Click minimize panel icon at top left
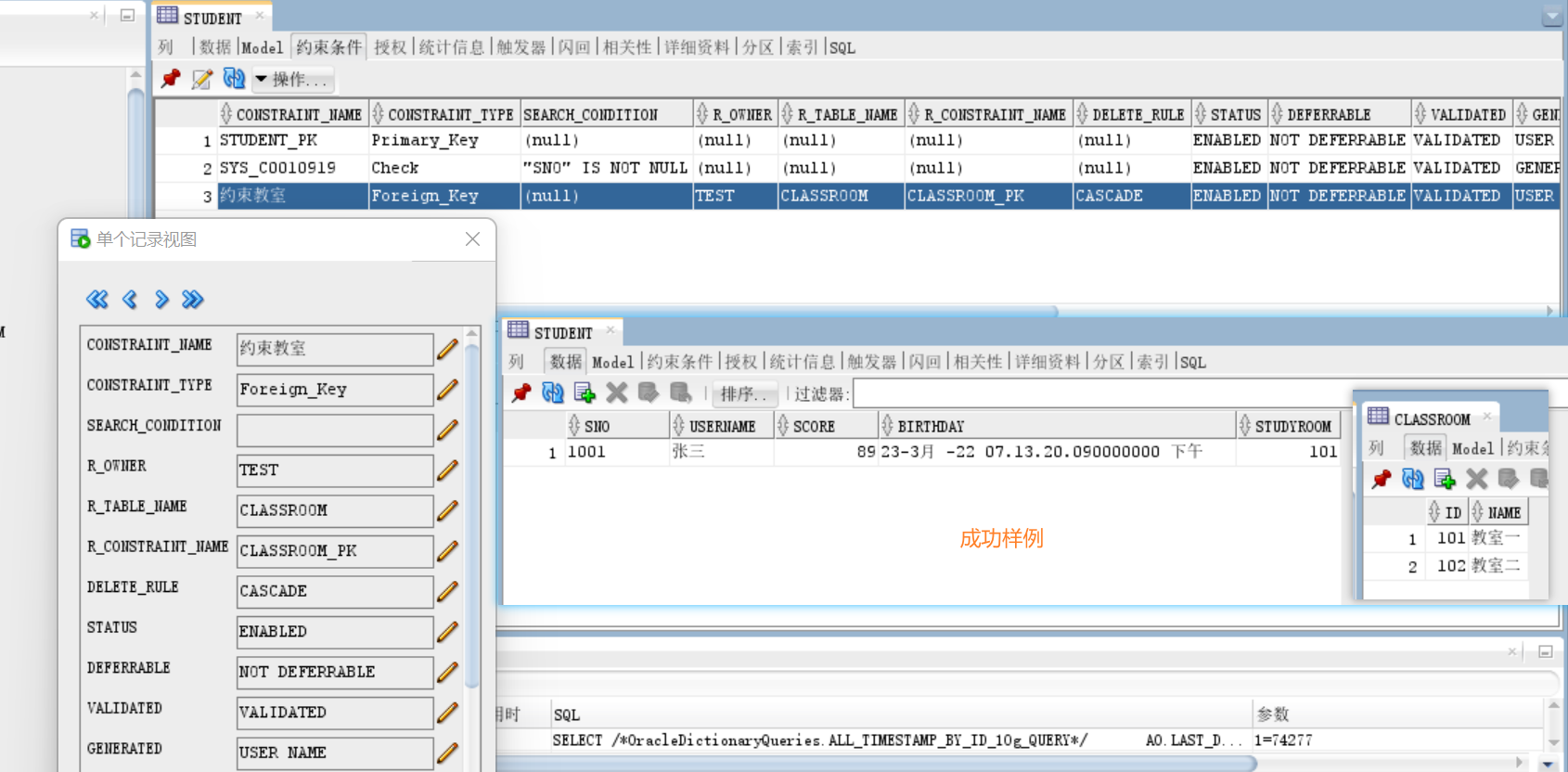 [x=128, y=15]
